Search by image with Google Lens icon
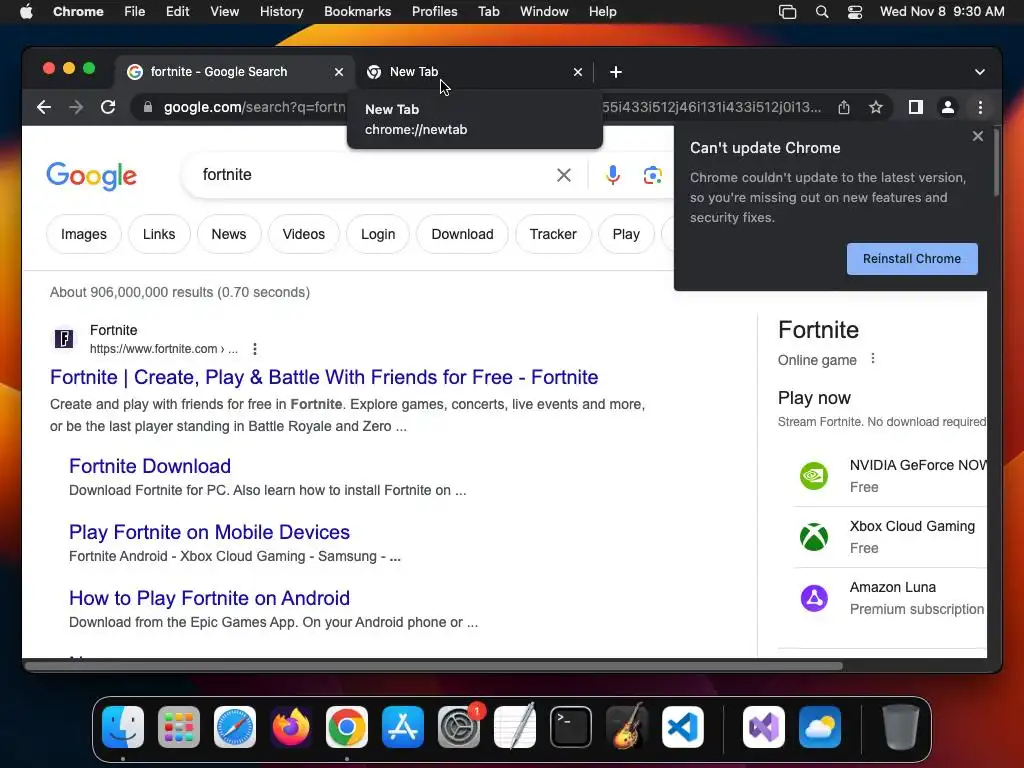This screenshot has width=1024, height=768. point(652,175)
